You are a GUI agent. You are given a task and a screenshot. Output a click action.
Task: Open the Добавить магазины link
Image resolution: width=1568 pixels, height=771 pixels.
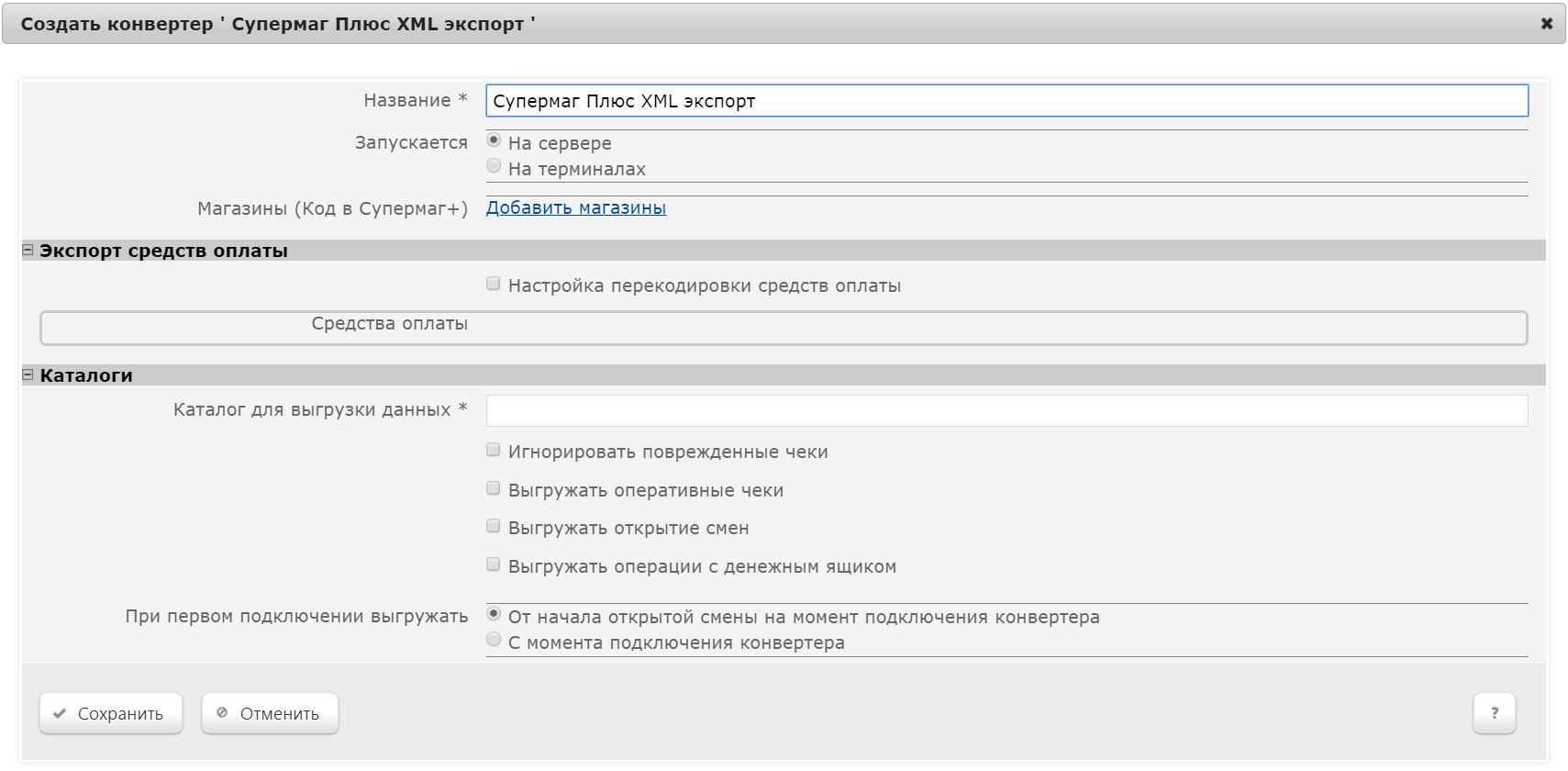pos(576,207)
